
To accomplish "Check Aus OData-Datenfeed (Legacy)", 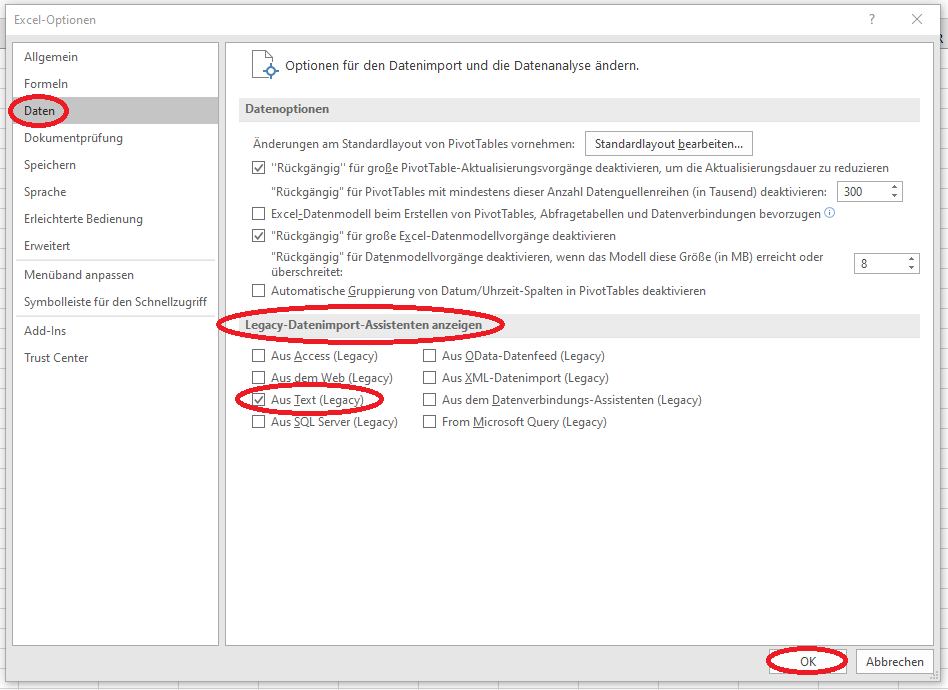I will pos(429,356).
